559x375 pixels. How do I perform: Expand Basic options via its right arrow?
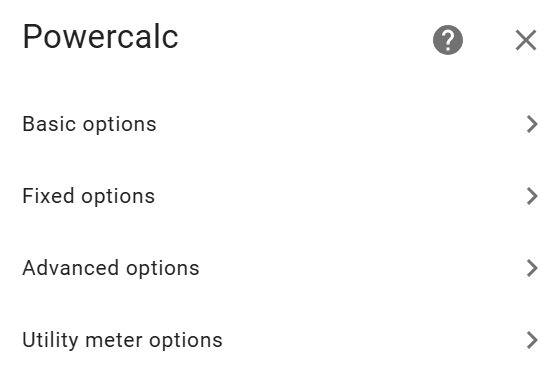click(x=532, y=124)
